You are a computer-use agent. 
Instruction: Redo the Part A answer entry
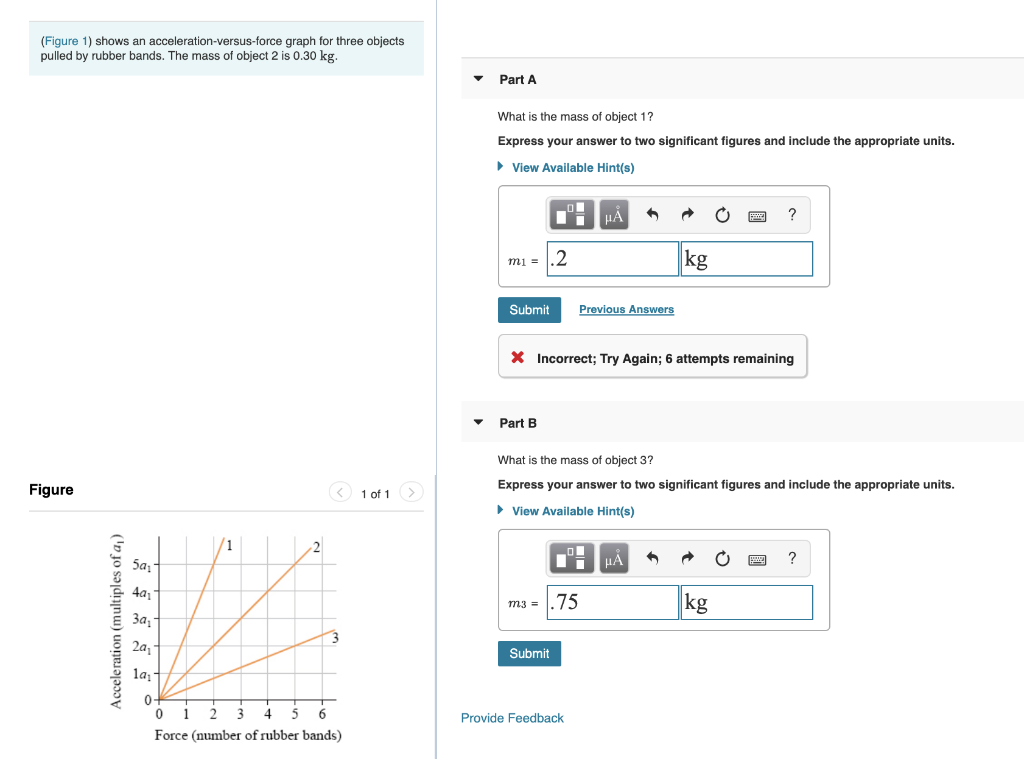click(687, 214)
